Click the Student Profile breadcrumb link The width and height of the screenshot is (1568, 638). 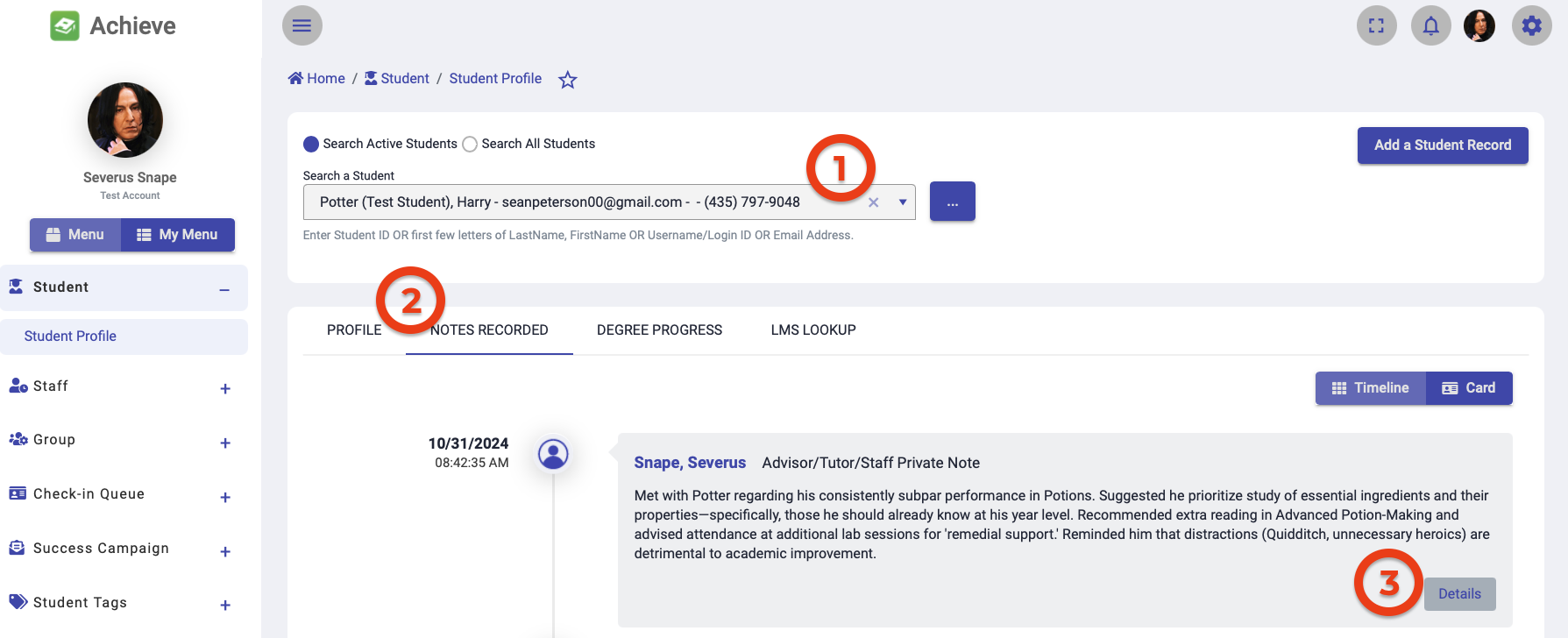(495, 78)
